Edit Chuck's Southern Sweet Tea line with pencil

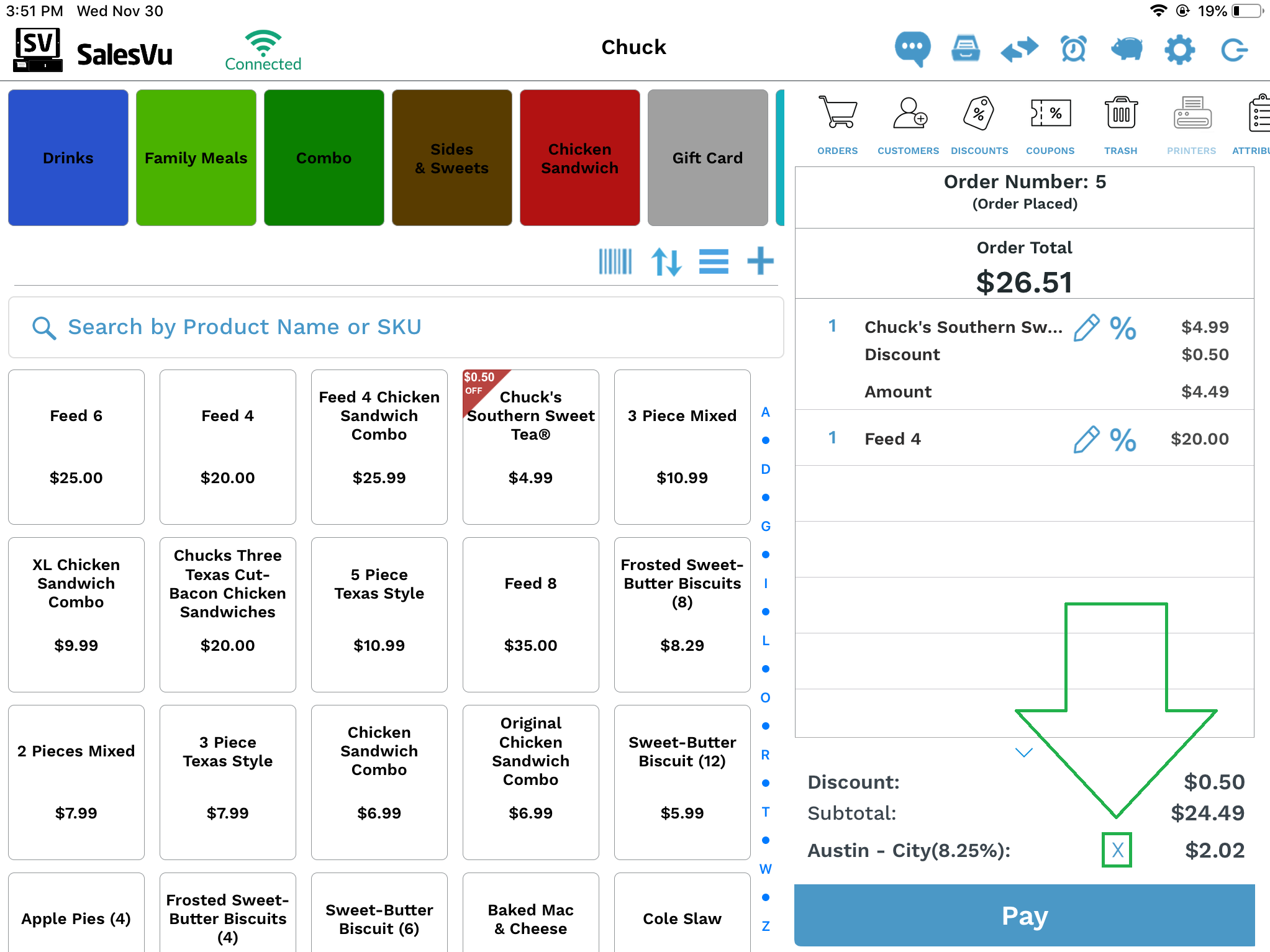click(x=1086, y=327)
